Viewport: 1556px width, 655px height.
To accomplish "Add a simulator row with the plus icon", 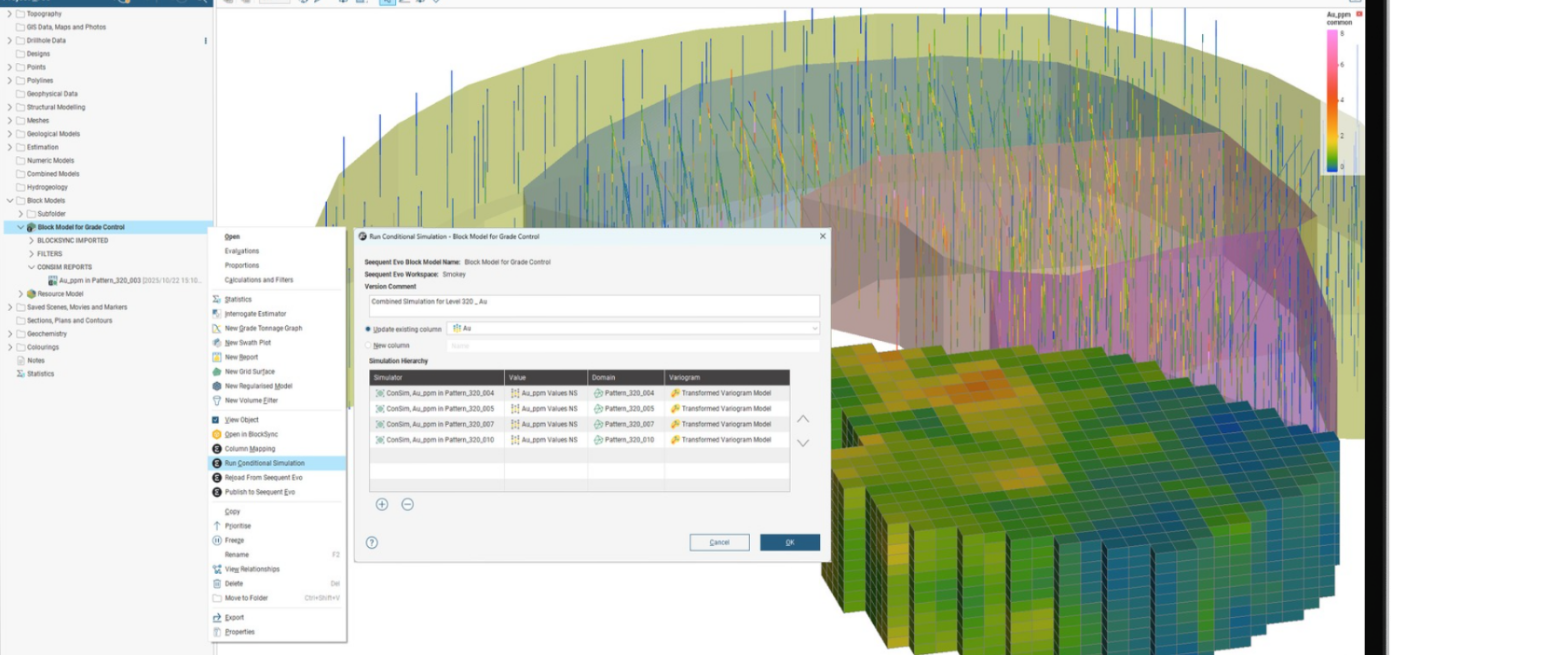I will (x=382, y=505).
